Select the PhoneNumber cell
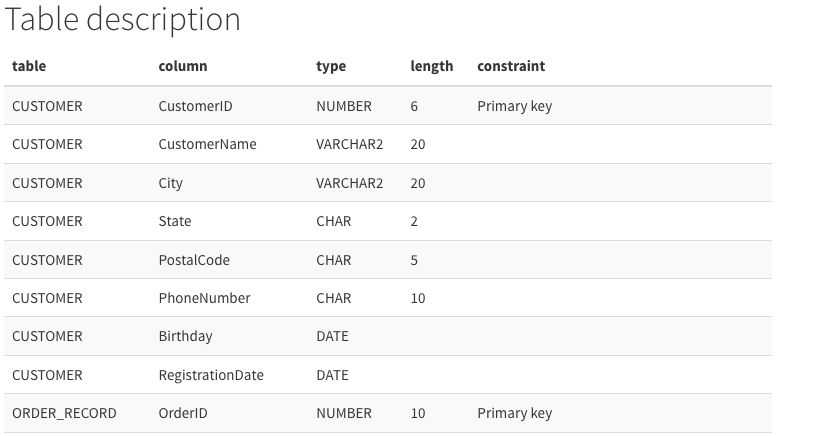Image resolution: width=814 pixels, height=436 pixels. coord(204,298)
